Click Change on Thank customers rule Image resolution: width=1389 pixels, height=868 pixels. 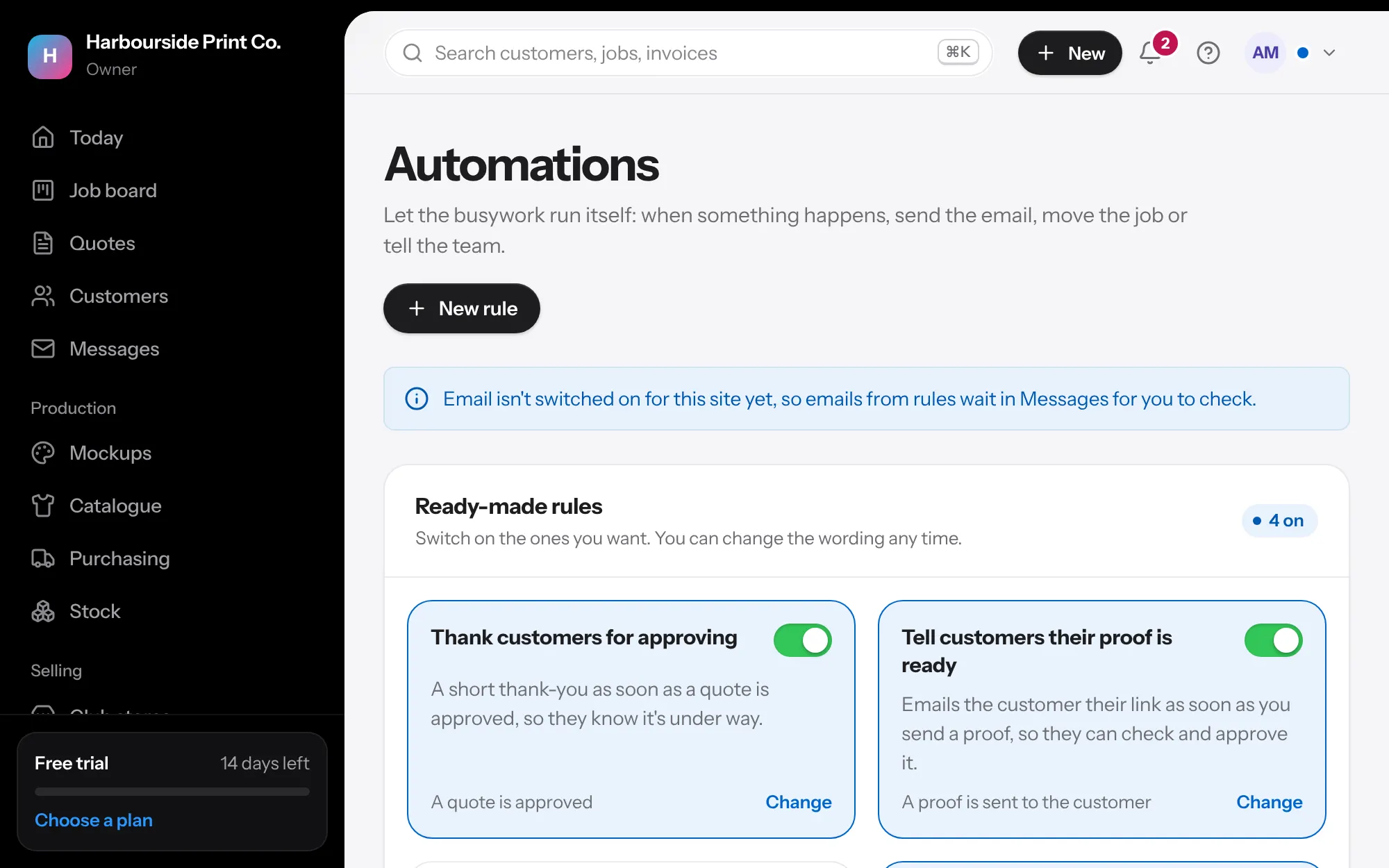click(x=799, y=802)
